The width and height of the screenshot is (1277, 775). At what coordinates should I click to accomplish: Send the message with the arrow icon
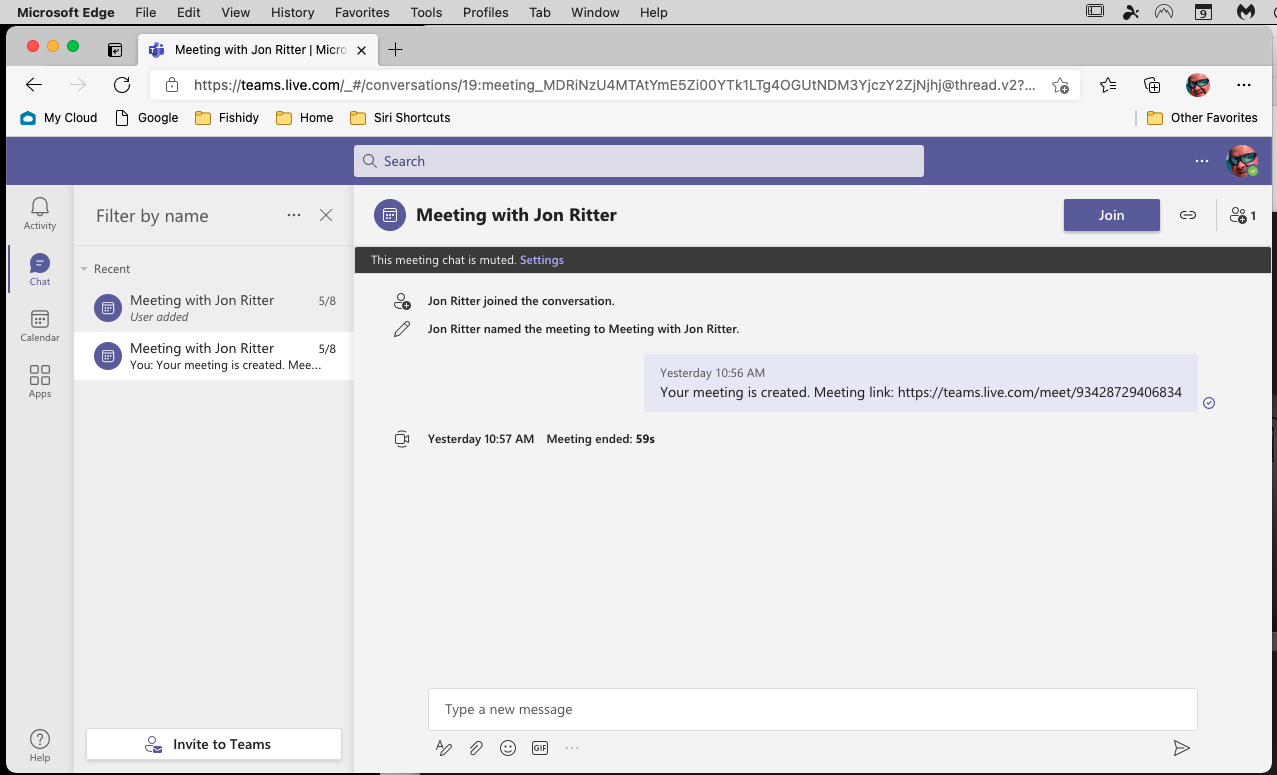click(x=1181, y=748)
